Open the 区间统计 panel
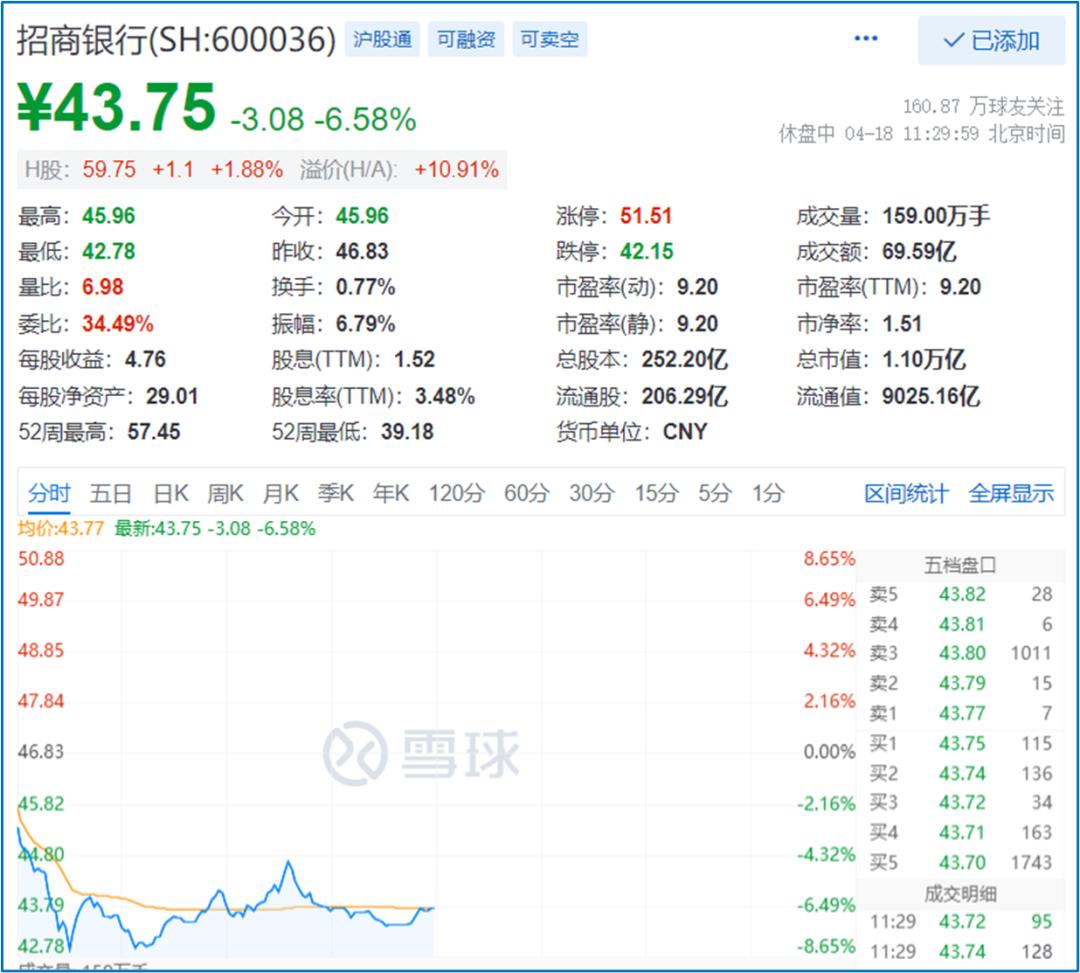1080x973 pixels. 906,492
